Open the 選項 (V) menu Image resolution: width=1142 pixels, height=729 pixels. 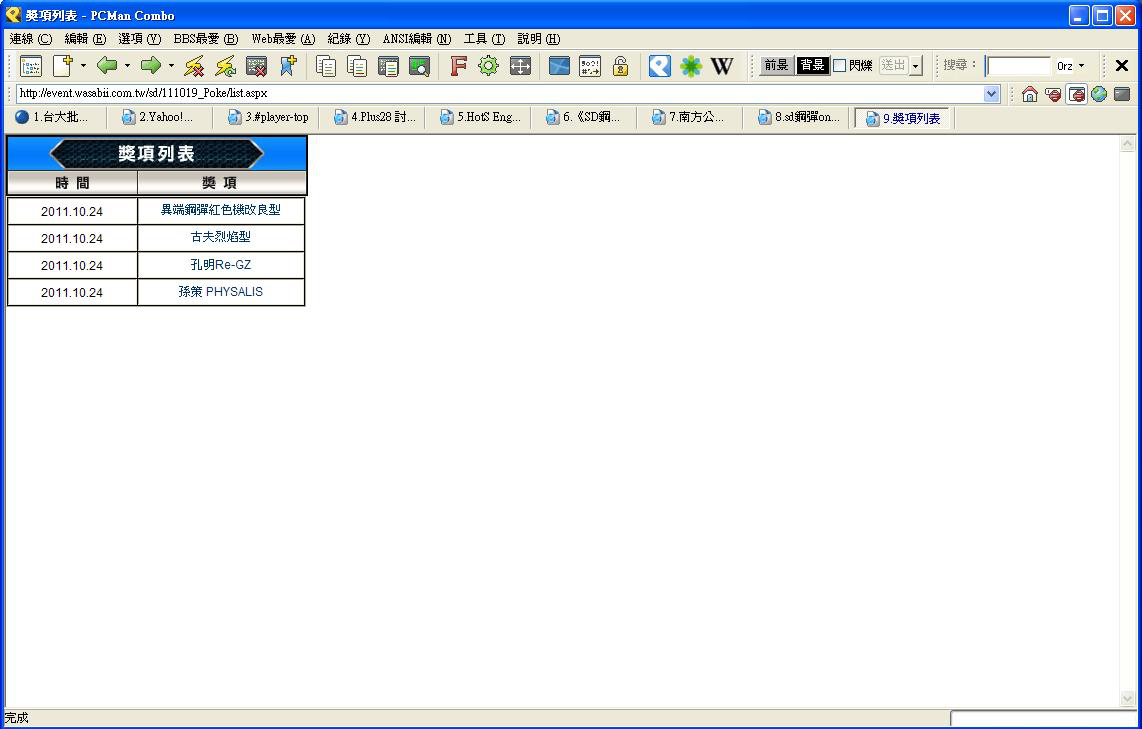click(x=140, y=39)
